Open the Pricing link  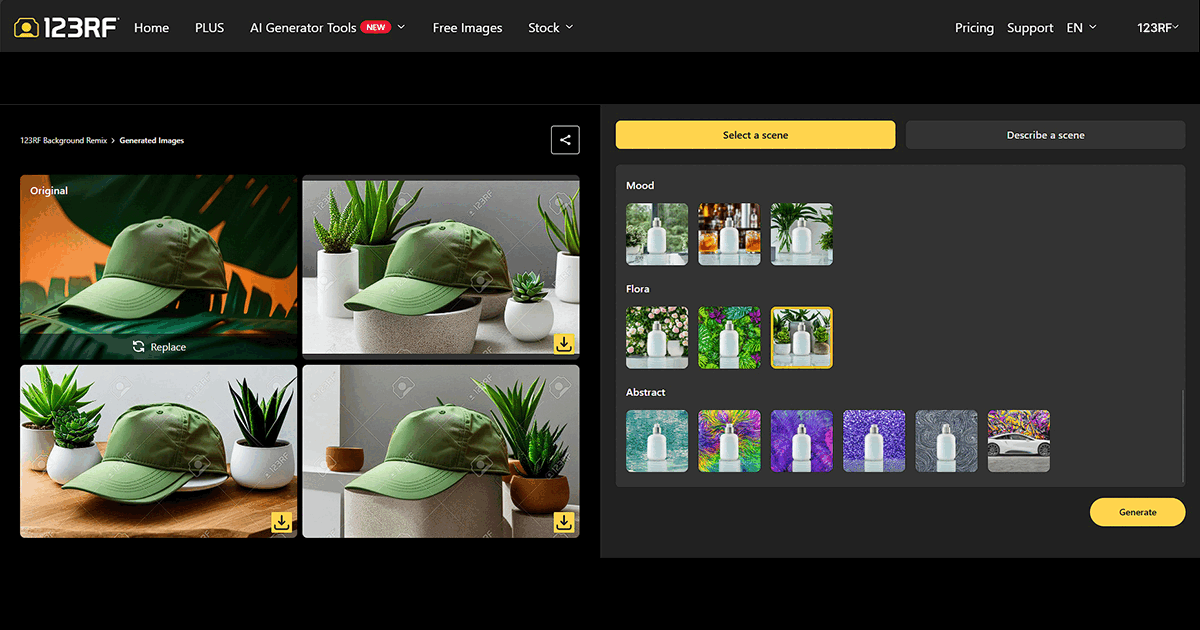[974, 28]
